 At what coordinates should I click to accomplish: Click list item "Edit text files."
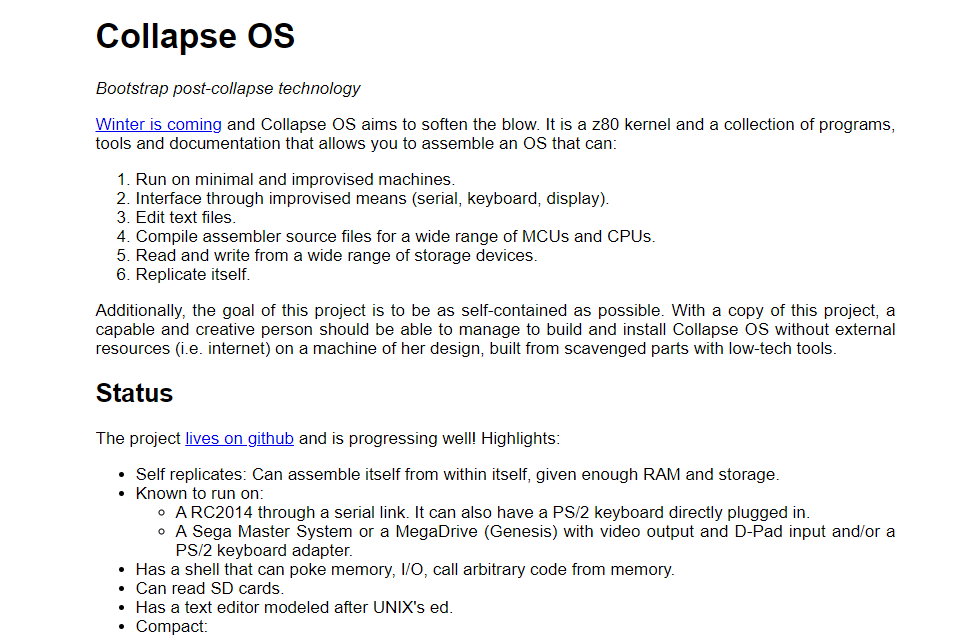point(186,218)
